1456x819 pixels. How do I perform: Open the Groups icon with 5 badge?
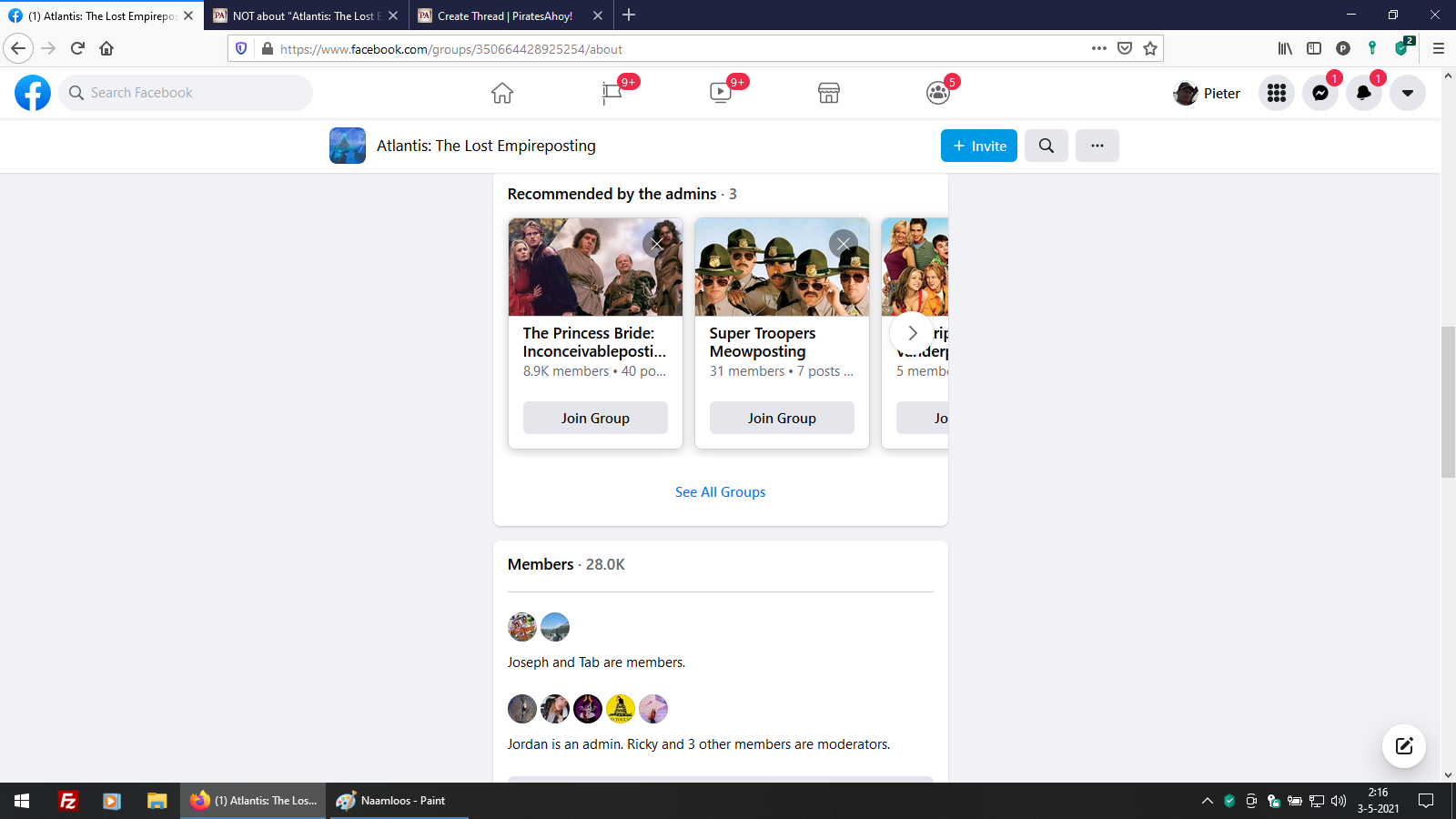click(x=937, y=93)
